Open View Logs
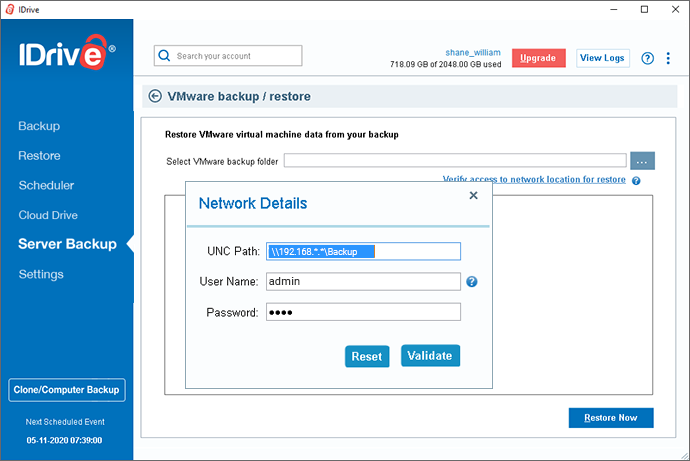Image resolution: width=690 pixels, height=461 pixels. click(603, 58)
